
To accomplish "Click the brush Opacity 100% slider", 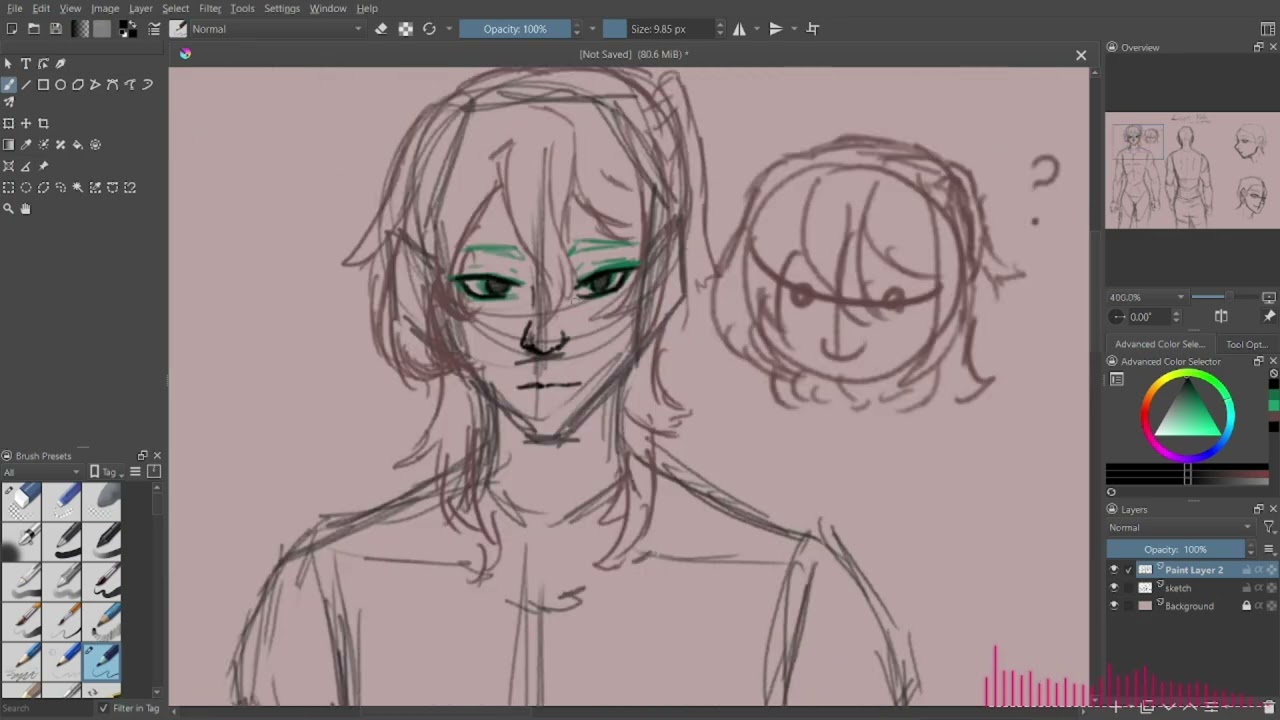I will (x=515, y=29).
